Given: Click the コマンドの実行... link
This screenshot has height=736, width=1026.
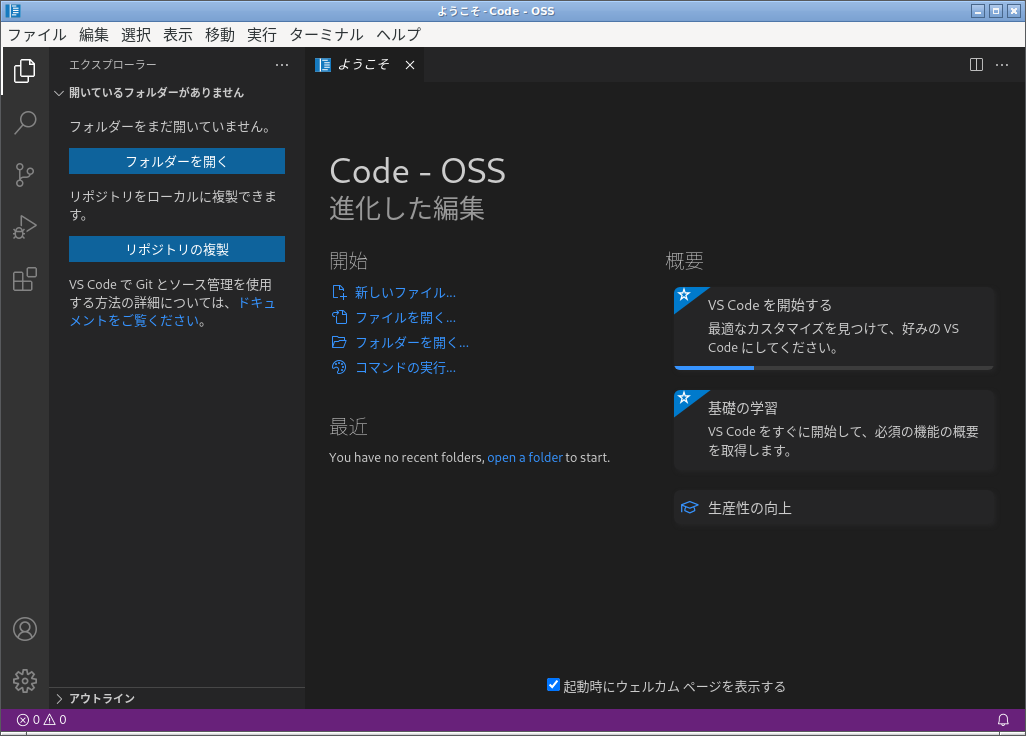Looking at the screenshot, I should [405, 367].
